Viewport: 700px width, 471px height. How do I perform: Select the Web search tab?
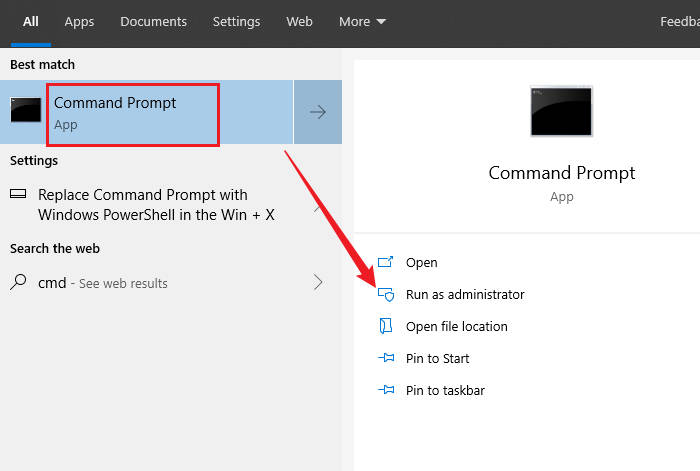299,21
